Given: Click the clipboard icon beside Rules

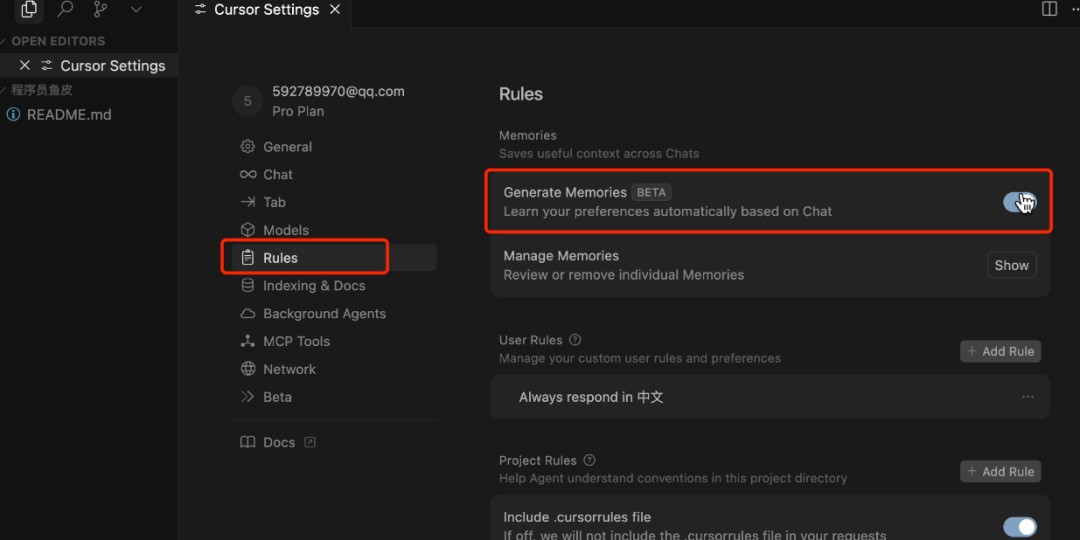Looking at the screenshot, I should [247, 258].
